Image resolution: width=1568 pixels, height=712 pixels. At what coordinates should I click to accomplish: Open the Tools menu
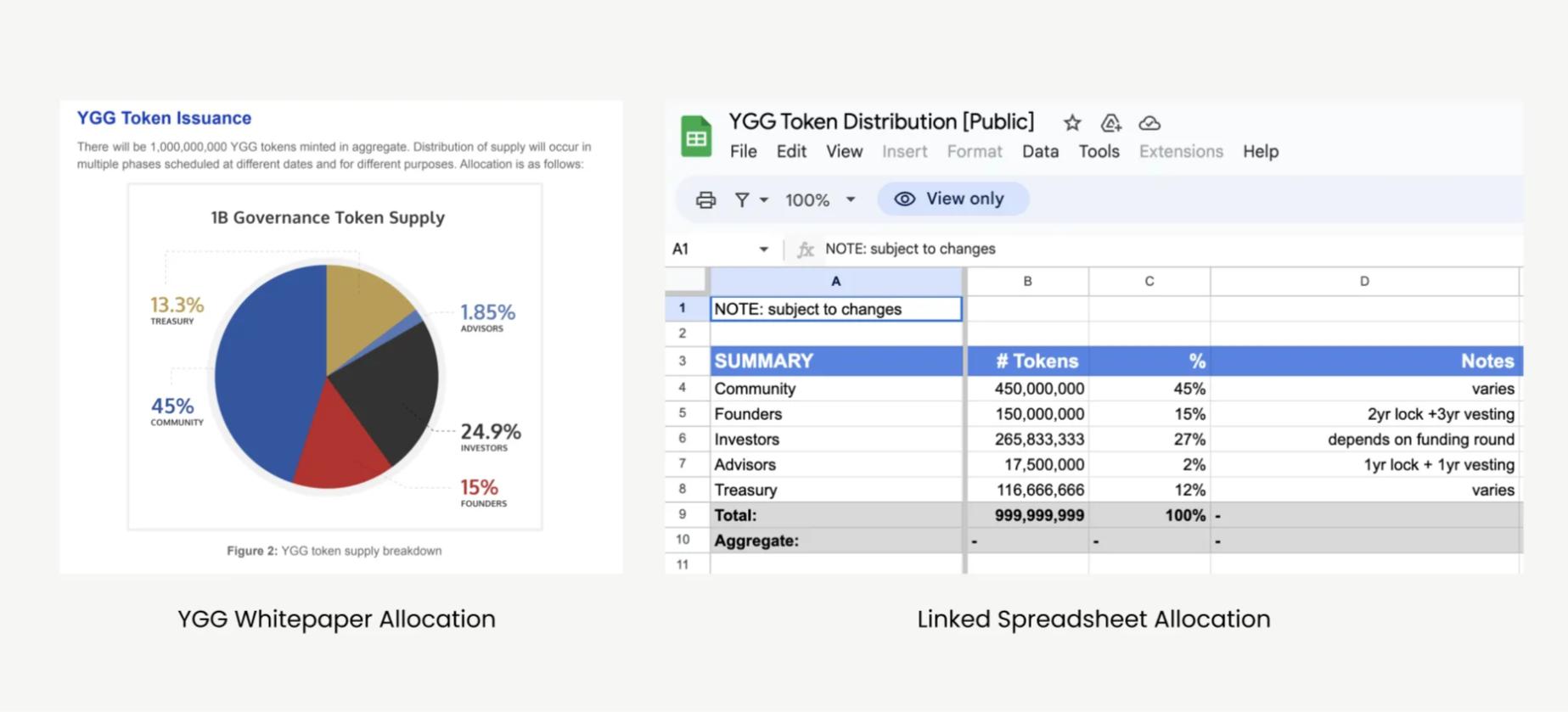[1099, 151]
